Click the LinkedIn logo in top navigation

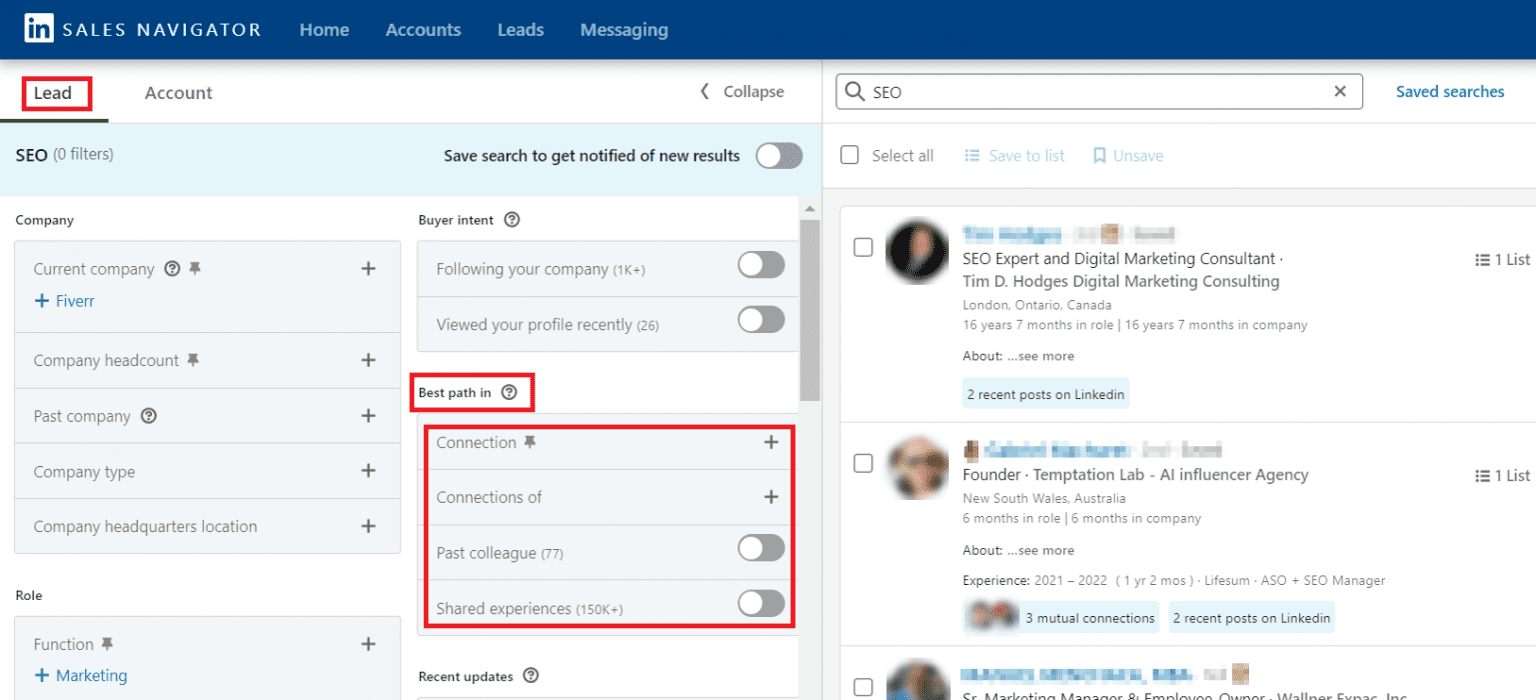pos(38,28)
